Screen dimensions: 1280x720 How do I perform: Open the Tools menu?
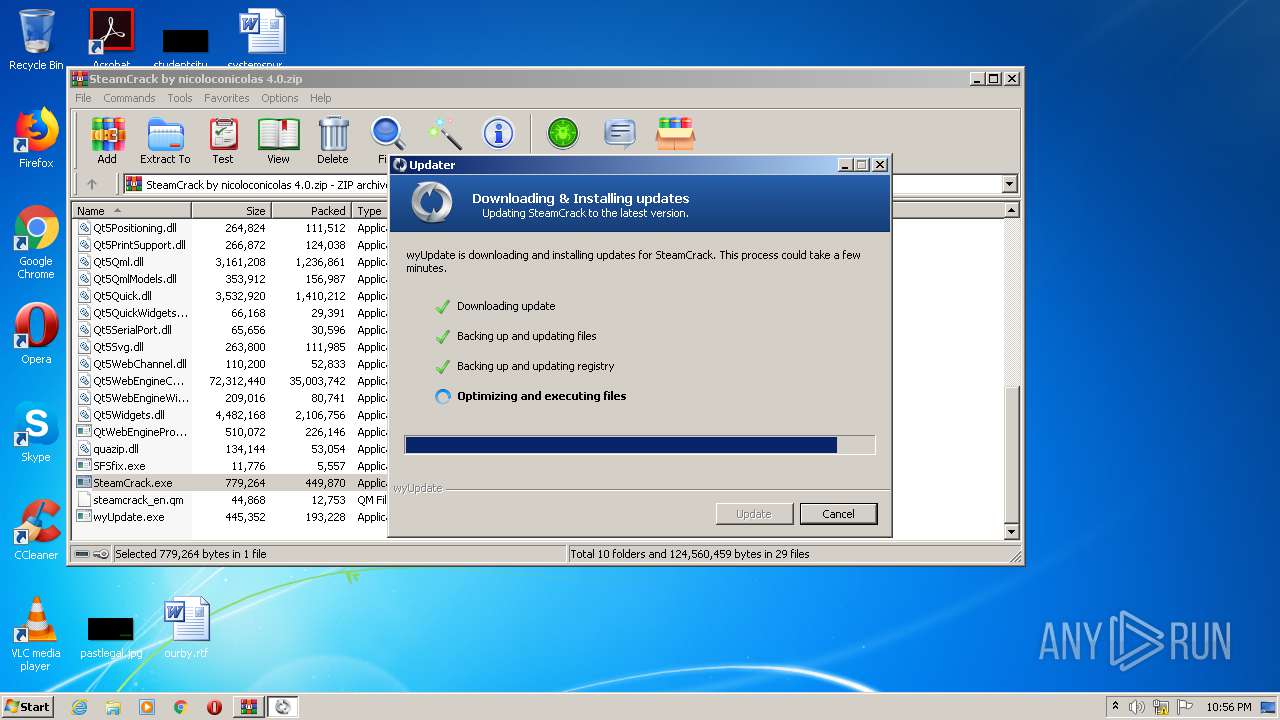[x=180, y=98]
